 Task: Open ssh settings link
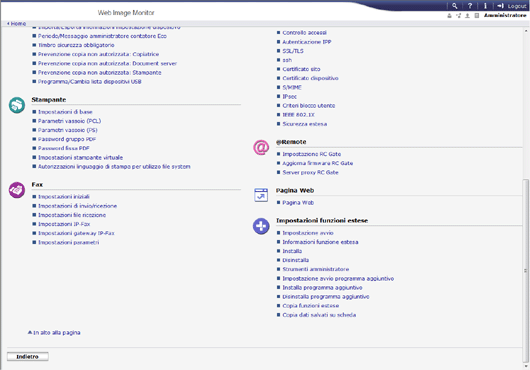click(287, 60)
